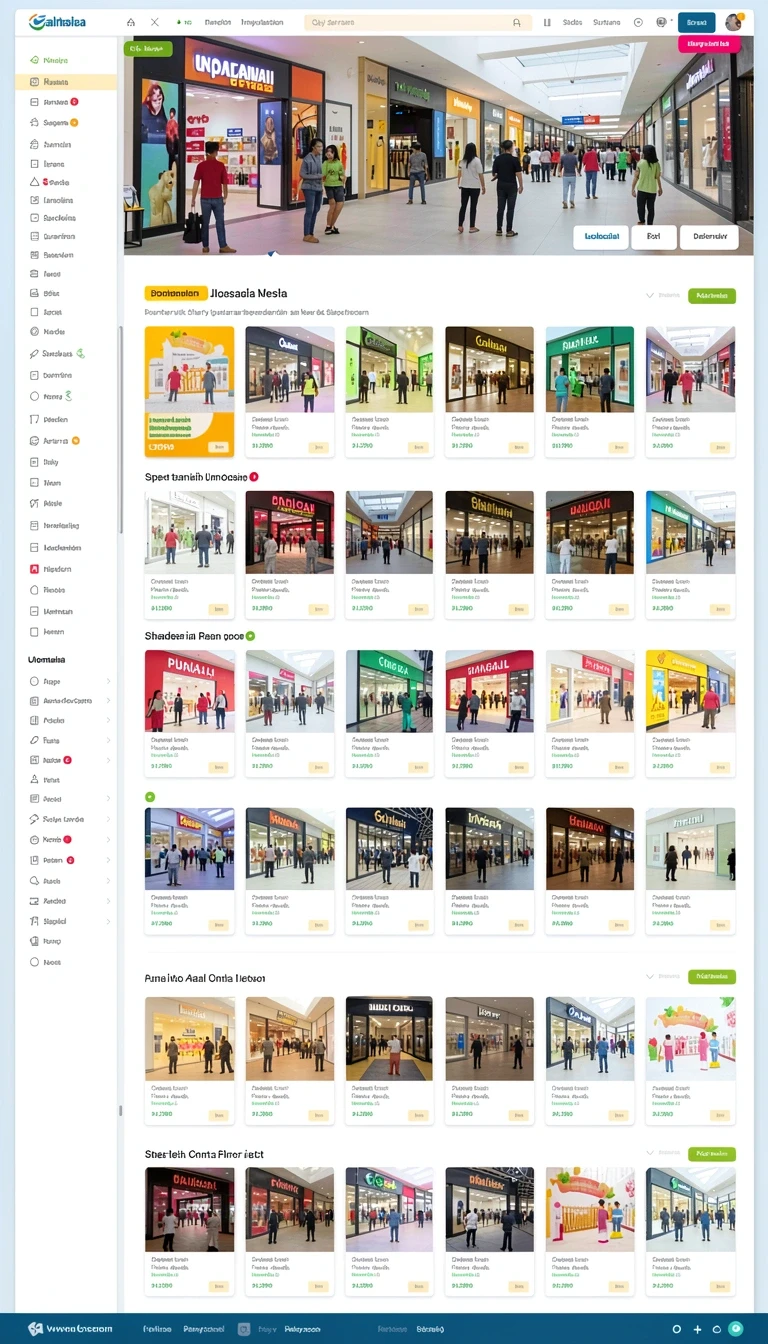Viewport: 768px width, 1344px height.
Task: Click the small square icon among the footer links
Action: [x=244, y=1329]
